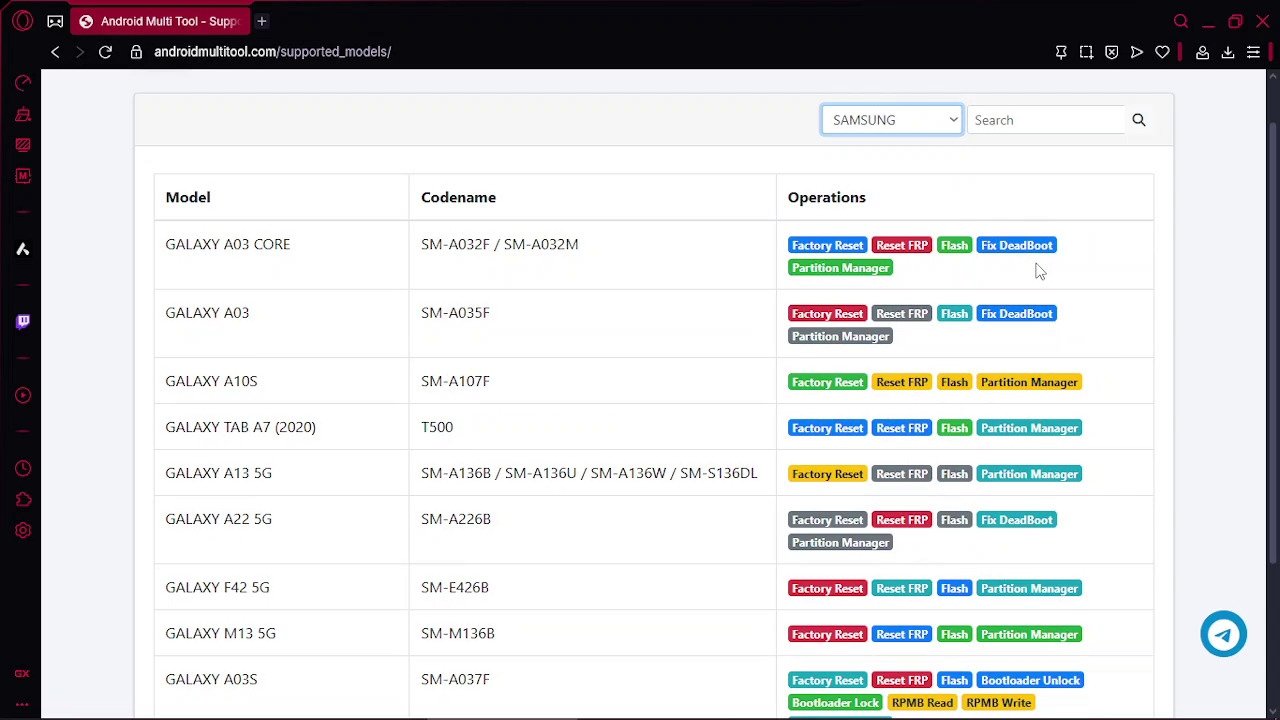Image resolution: width=1280 pixels, height=720 pixels.
Task: Click Bootloader Unlock for GALAXY A03S
Action: [x=1031, y=680]
